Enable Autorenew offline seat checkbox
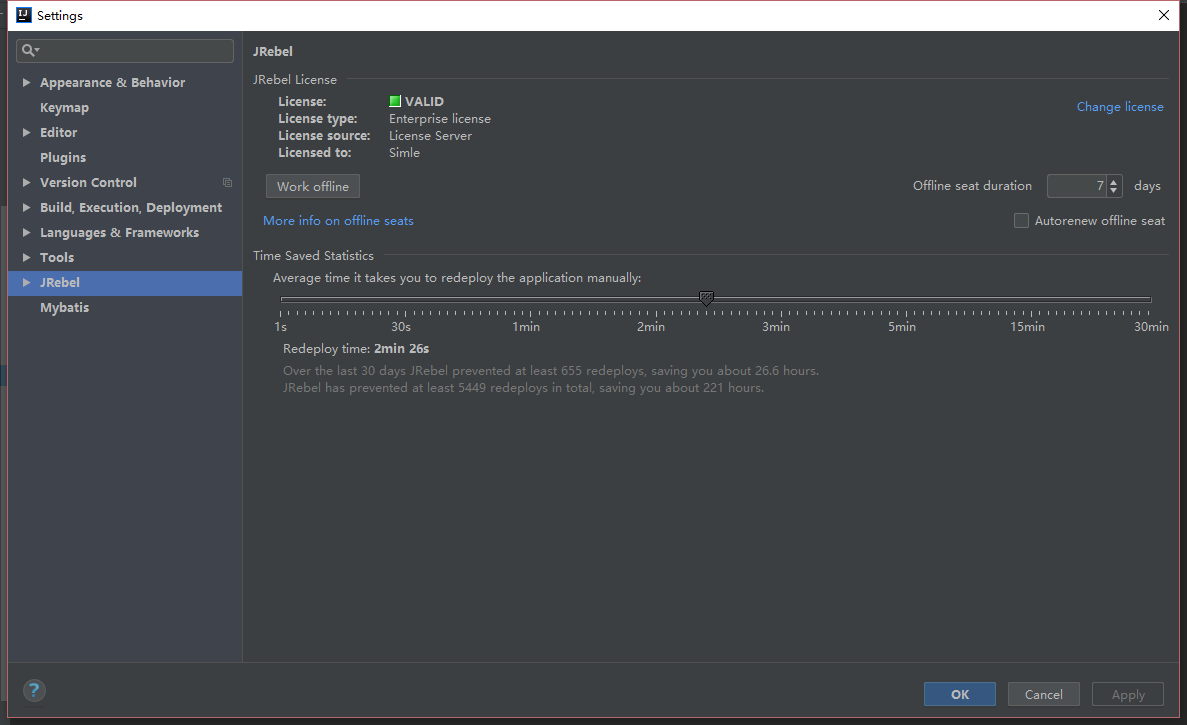The image size is (1187, 725). click(1021, 221)
